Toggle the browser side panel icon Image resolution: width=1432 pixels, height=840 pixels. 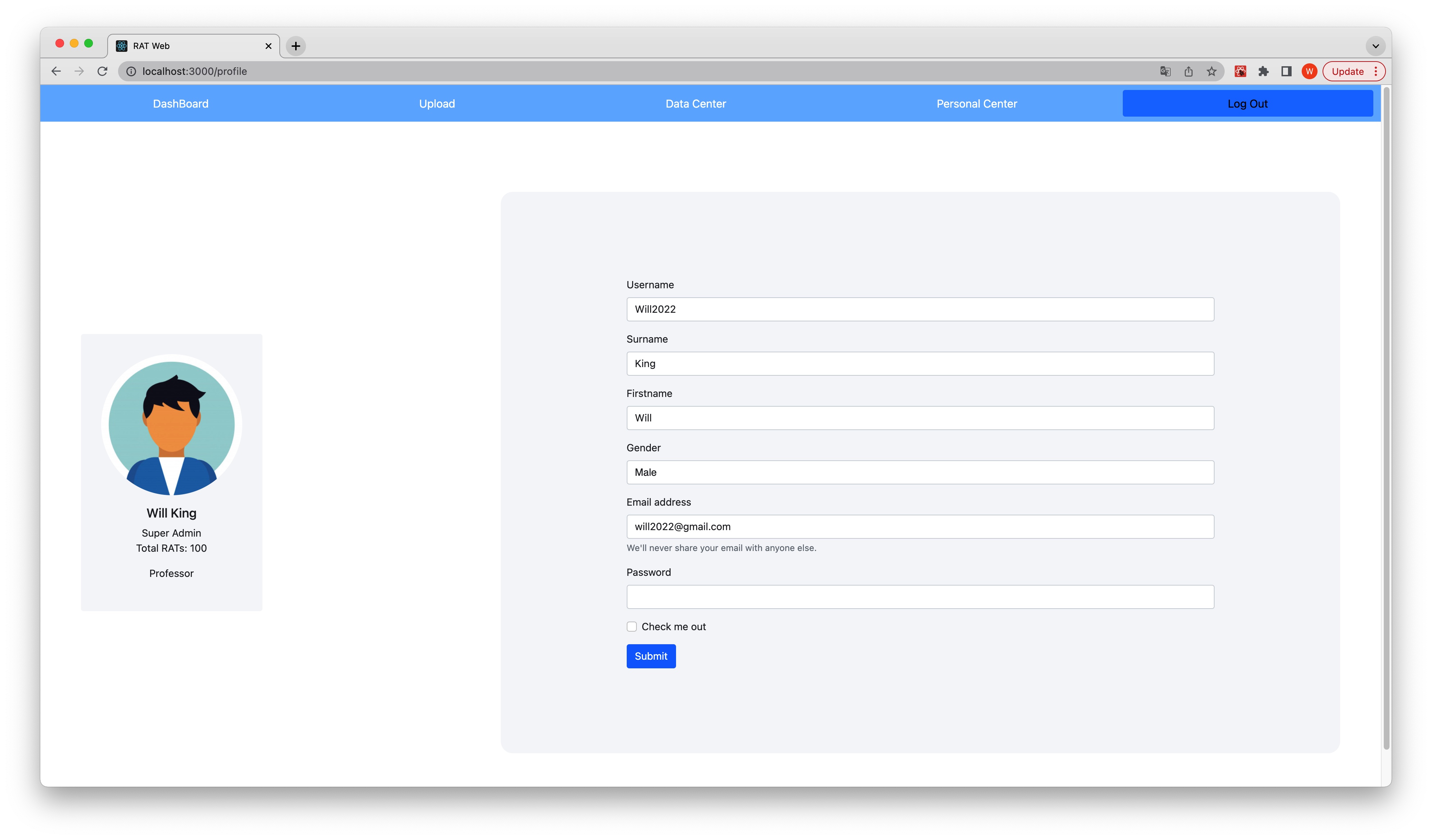(1287, 71)
